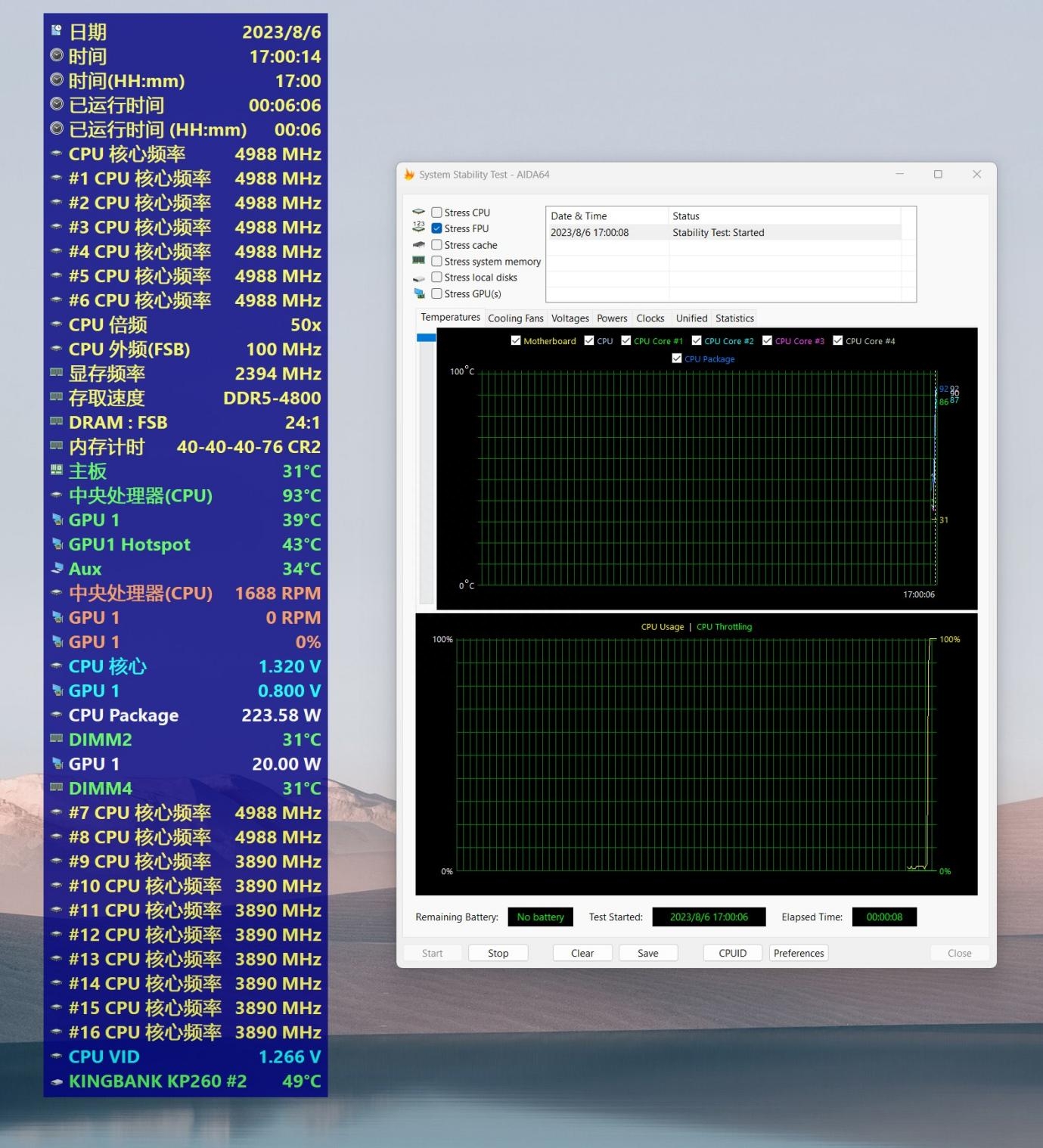Click the icon next to Aux 34°C
The image size is (1043, 1148).
coord(56,568)
